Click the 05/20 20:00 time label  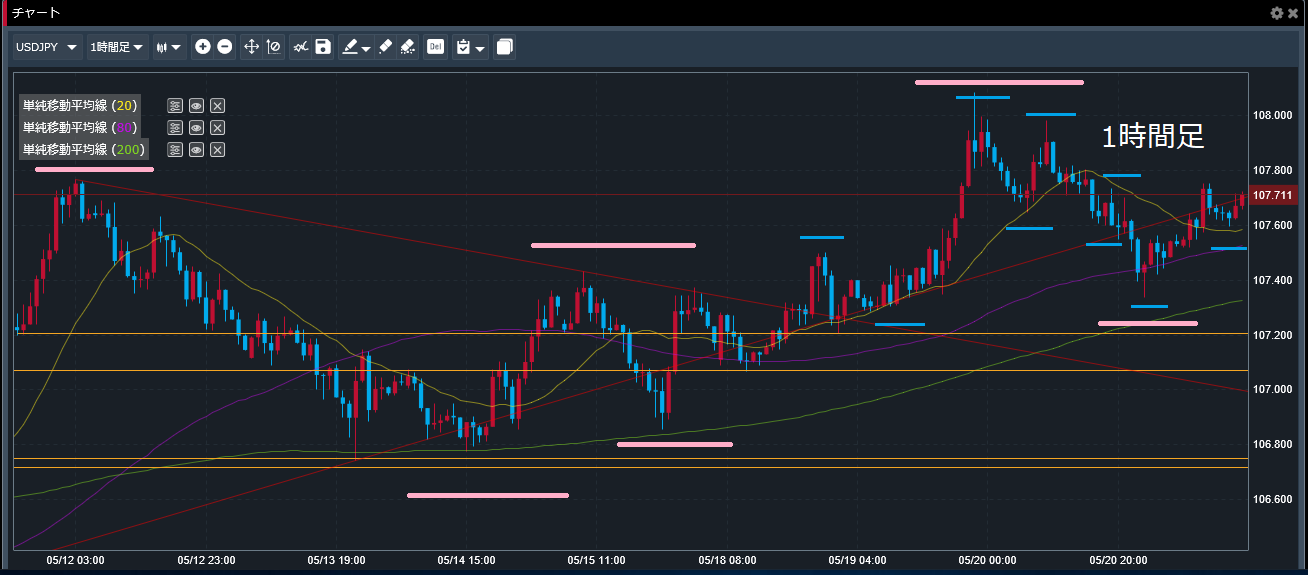[x=1117, y=561]
